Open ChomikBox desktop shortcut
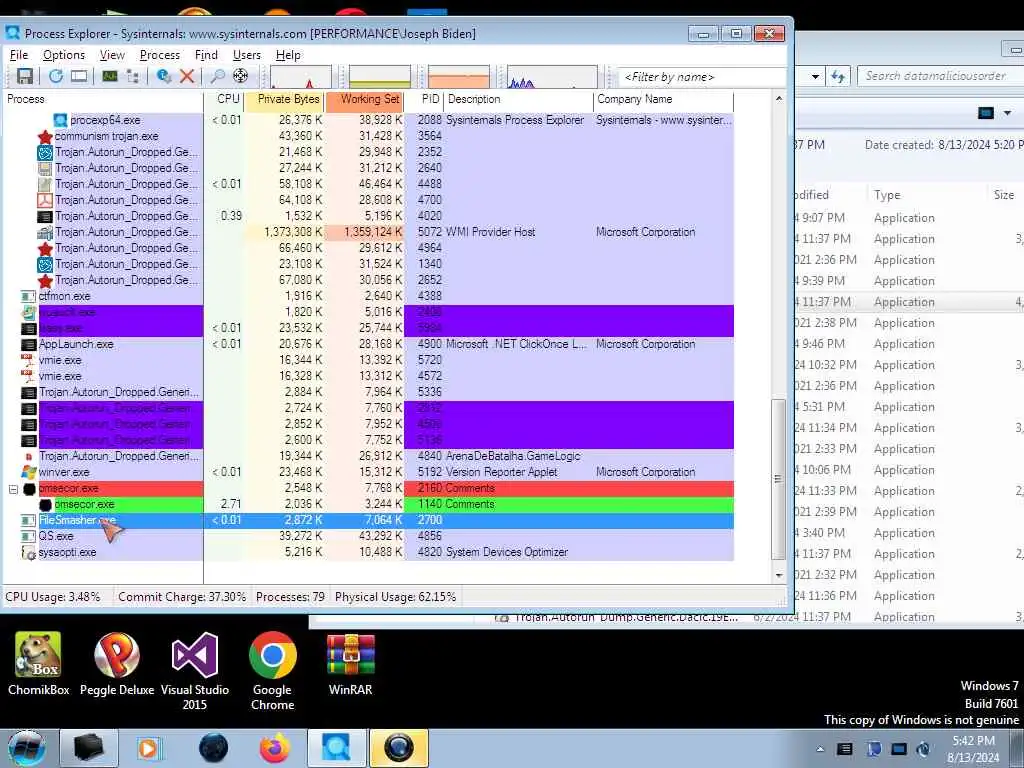 39,664
